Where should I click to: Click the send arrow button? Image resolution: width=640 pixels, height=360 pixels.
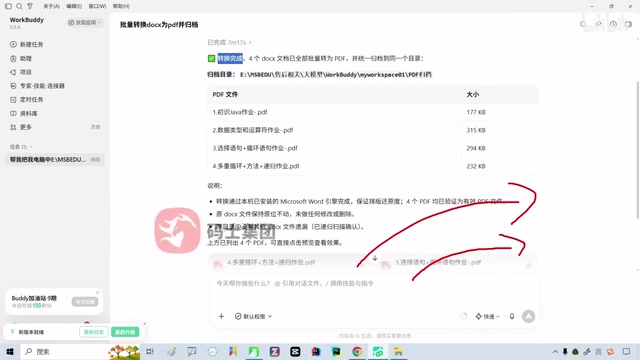(529, 316)
